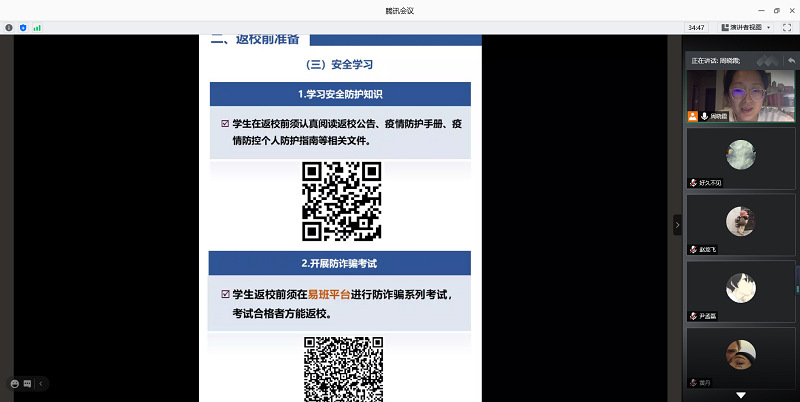Click the grey layout icon beside 正在讲话
Screen dimensions: 800x402
coord(767,60)
